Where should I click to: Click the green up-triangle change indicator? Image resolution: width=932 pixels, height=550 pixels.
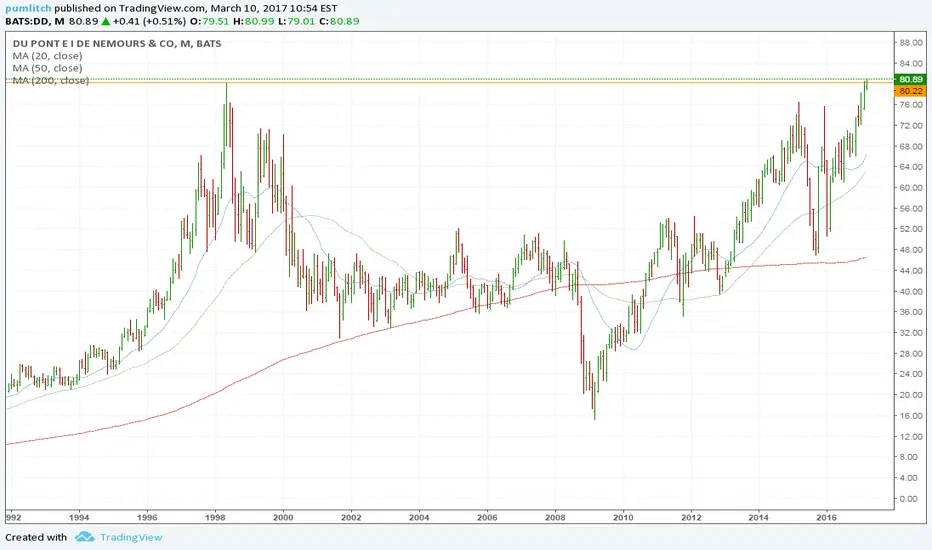(x=105, y=21)
